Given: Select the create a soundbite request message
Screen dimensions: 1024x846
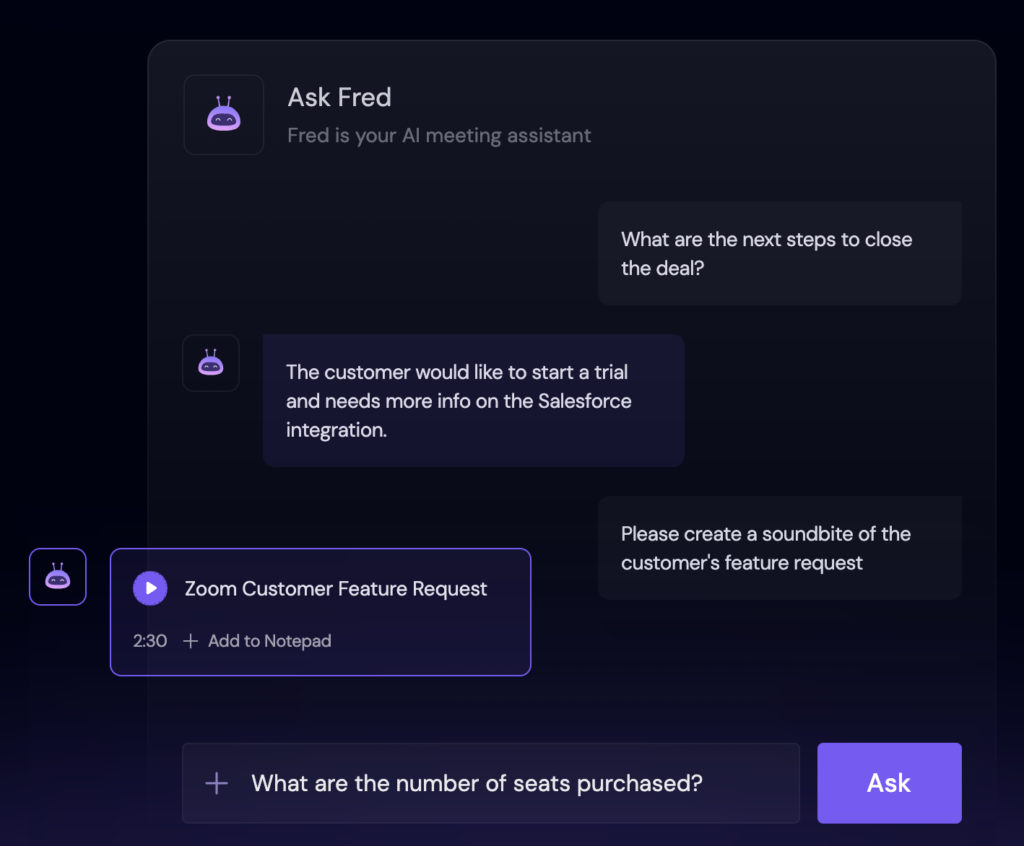Looking at the screenshot, I should [779, 548].
